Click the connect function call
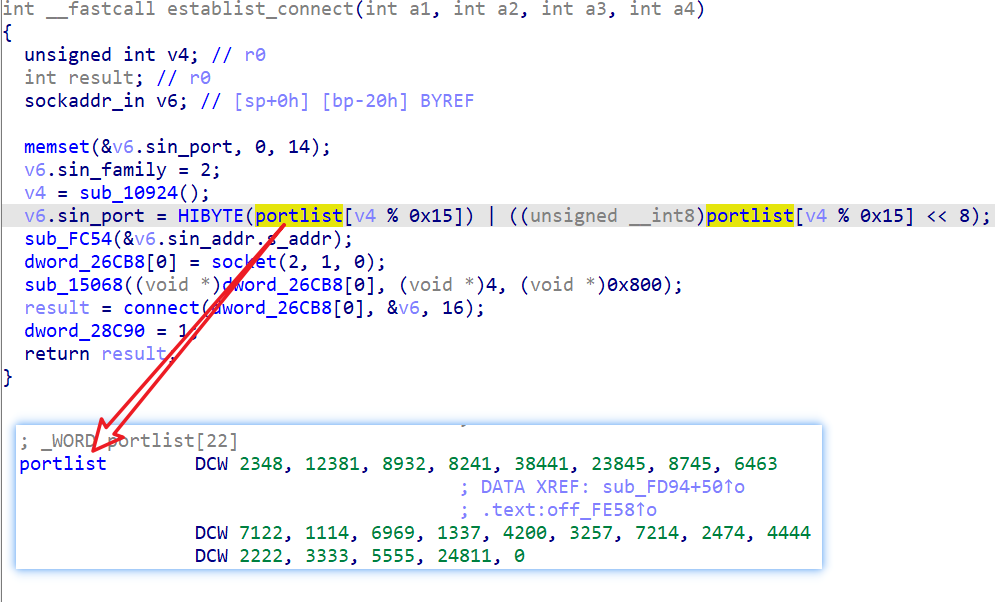This screenshot has width=995, height=602. 161,308
